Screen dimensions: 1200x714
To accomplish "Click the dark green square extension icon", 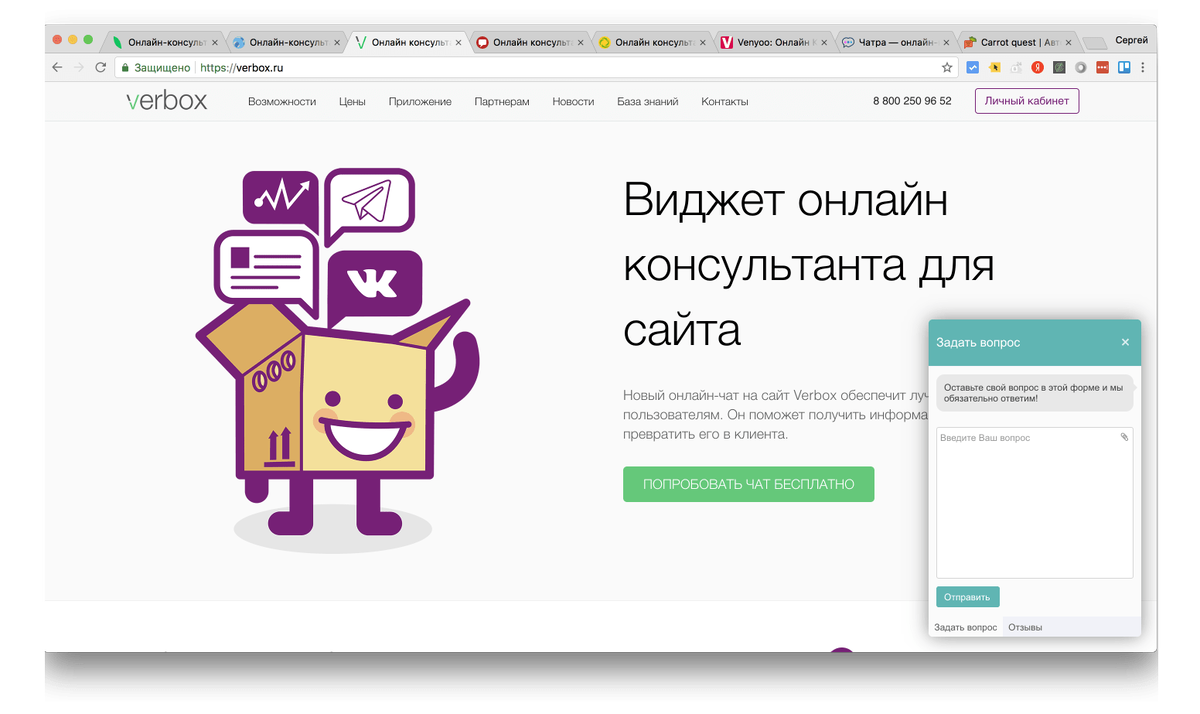I will coord(1059,68).
